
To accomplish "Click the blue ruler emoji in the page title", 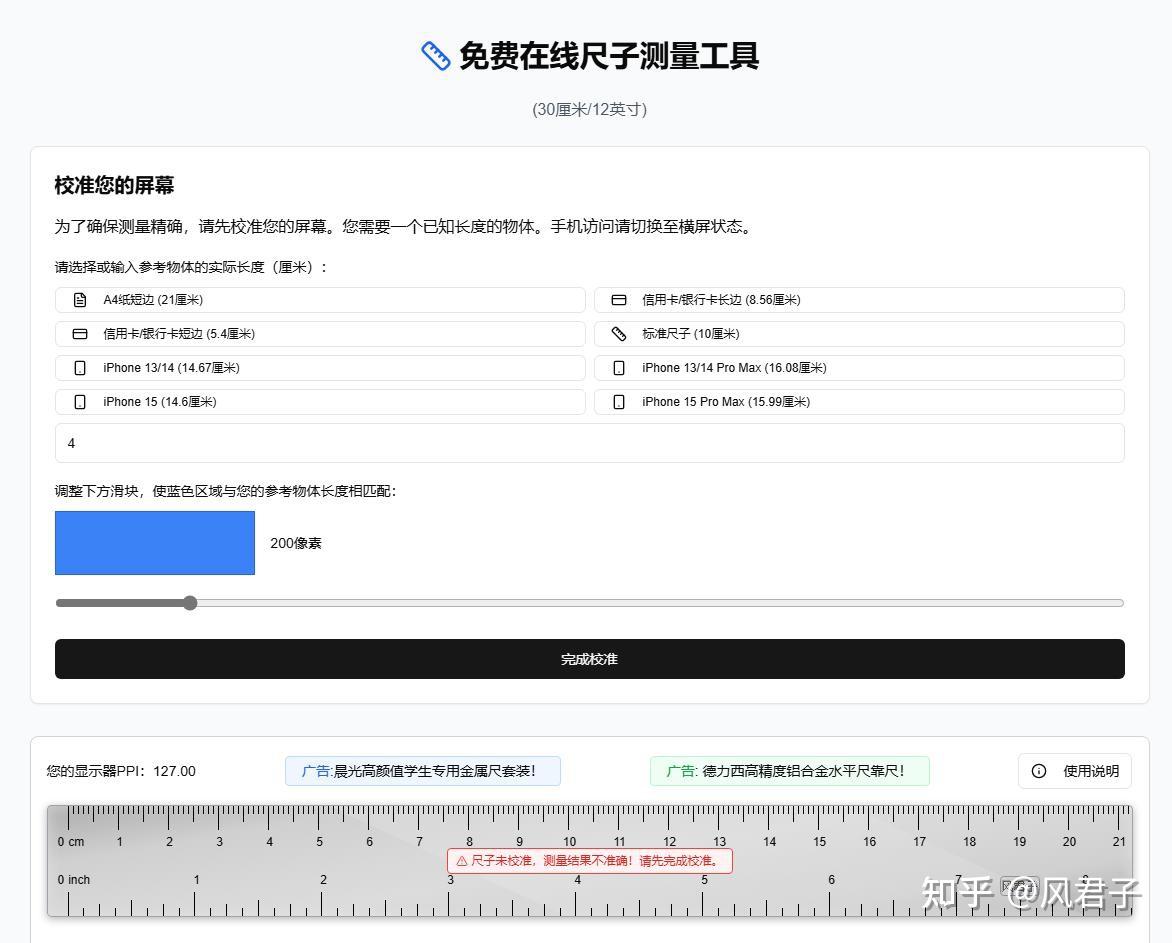I will 435,56.
